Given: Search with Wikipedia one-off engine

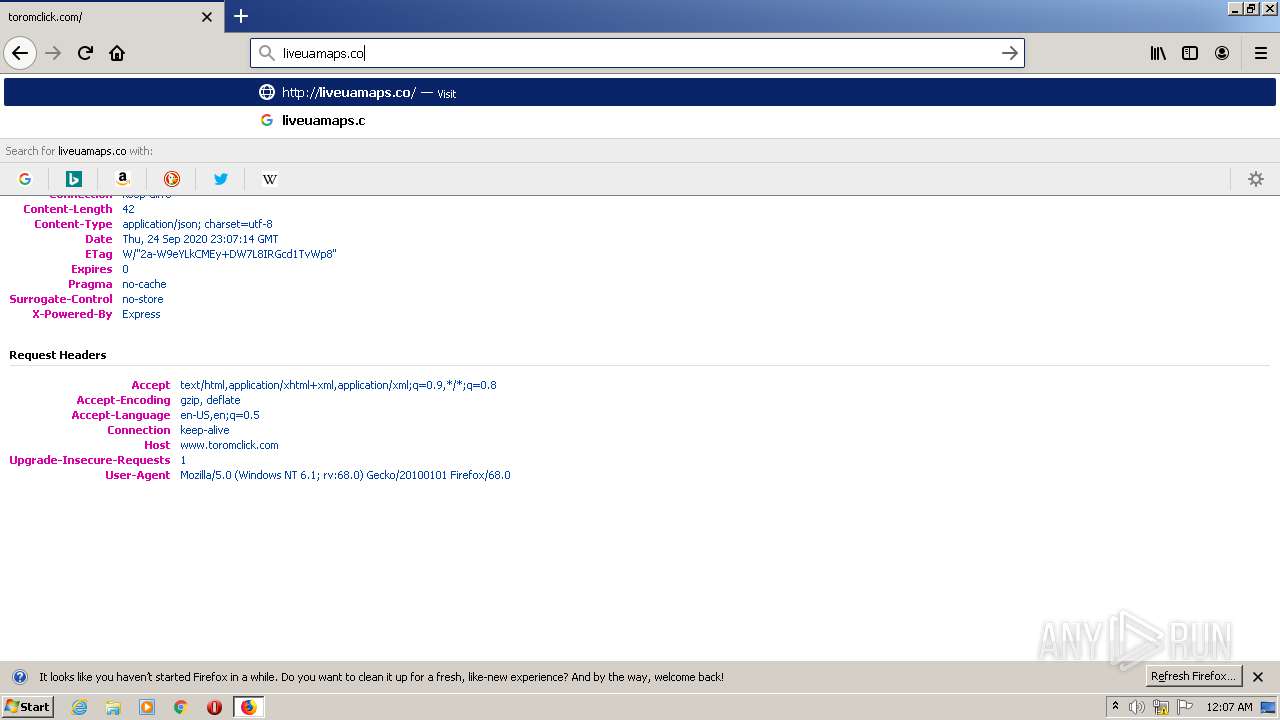Looking at the screenshot, I should (x=270, y=179).
